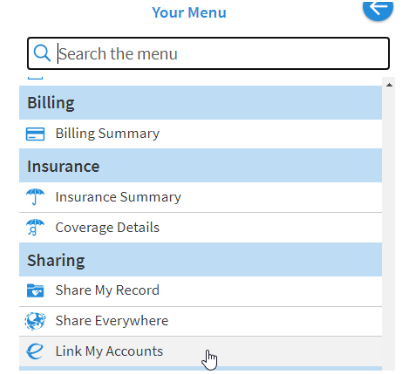
Task: Click the Coverage Details umbrella icon
Action: [35, 227]
